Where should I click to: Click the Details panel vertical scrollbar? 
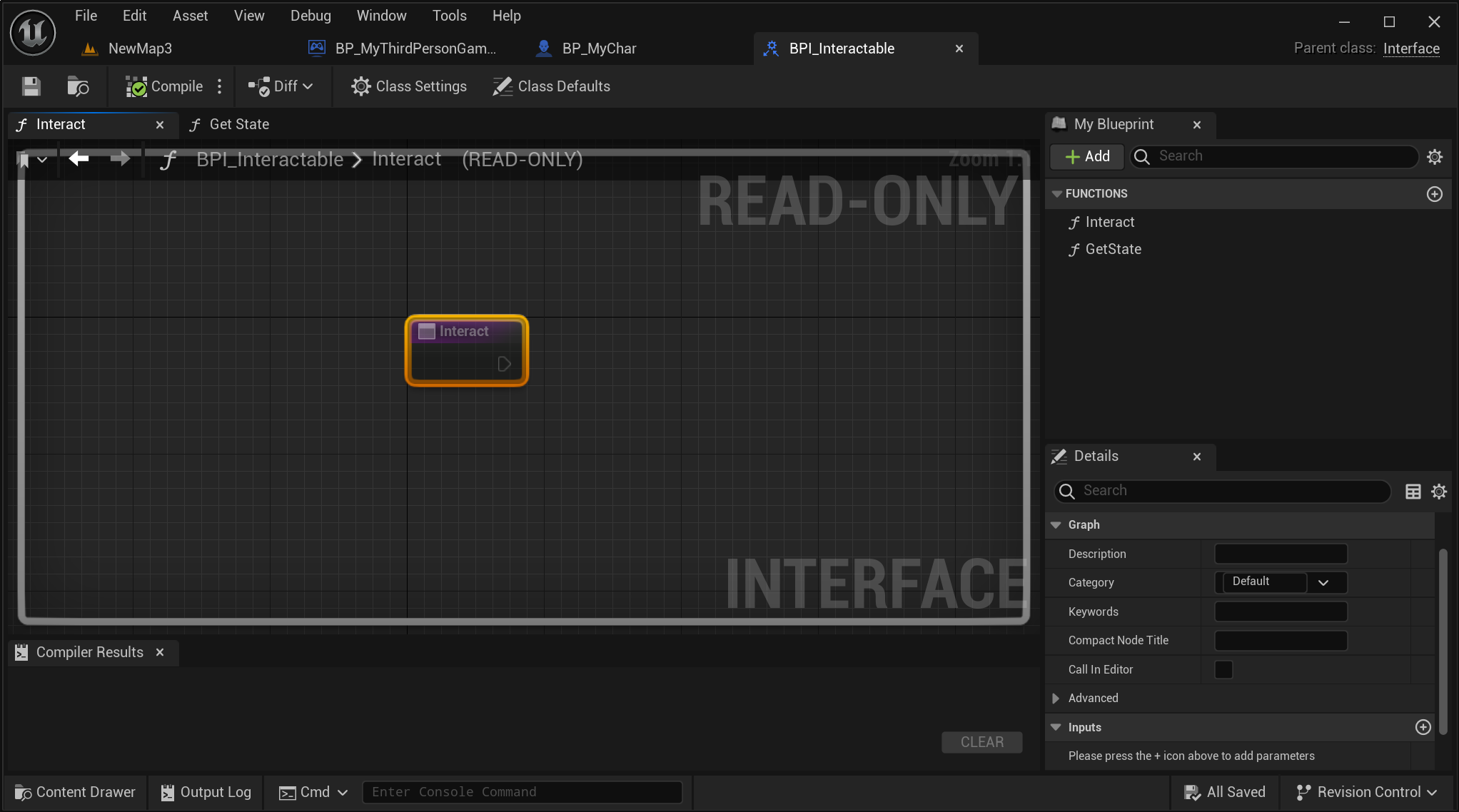point(1443,641)
